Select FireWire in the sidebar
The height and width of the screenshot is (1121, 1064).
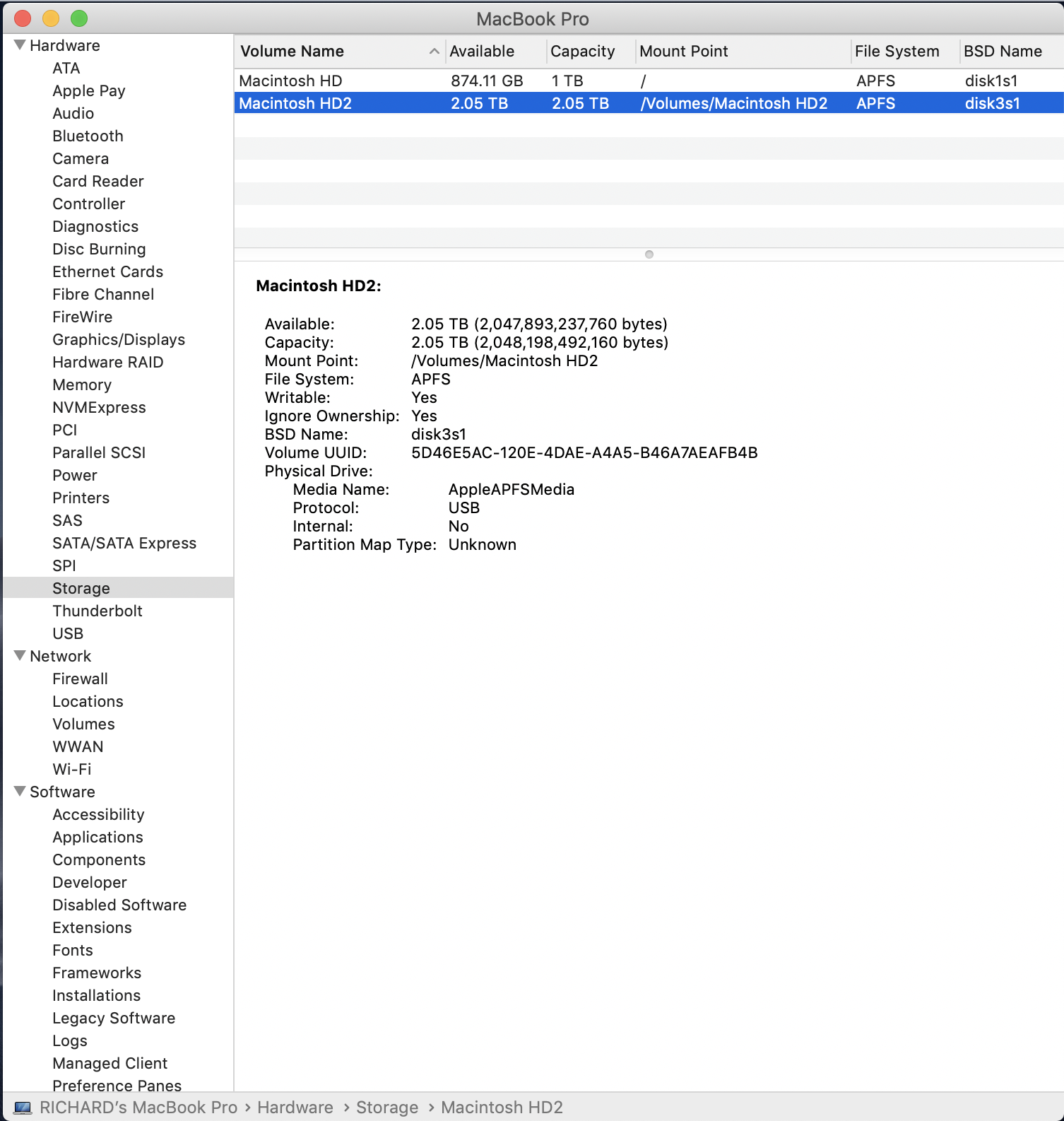82,317
